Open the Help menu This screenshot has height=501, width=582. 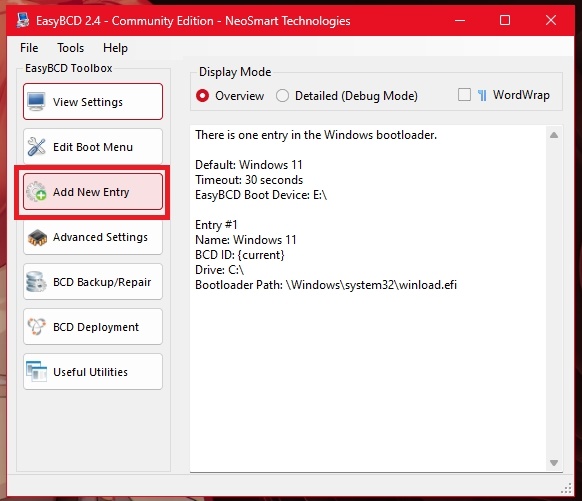coord(115,48)
